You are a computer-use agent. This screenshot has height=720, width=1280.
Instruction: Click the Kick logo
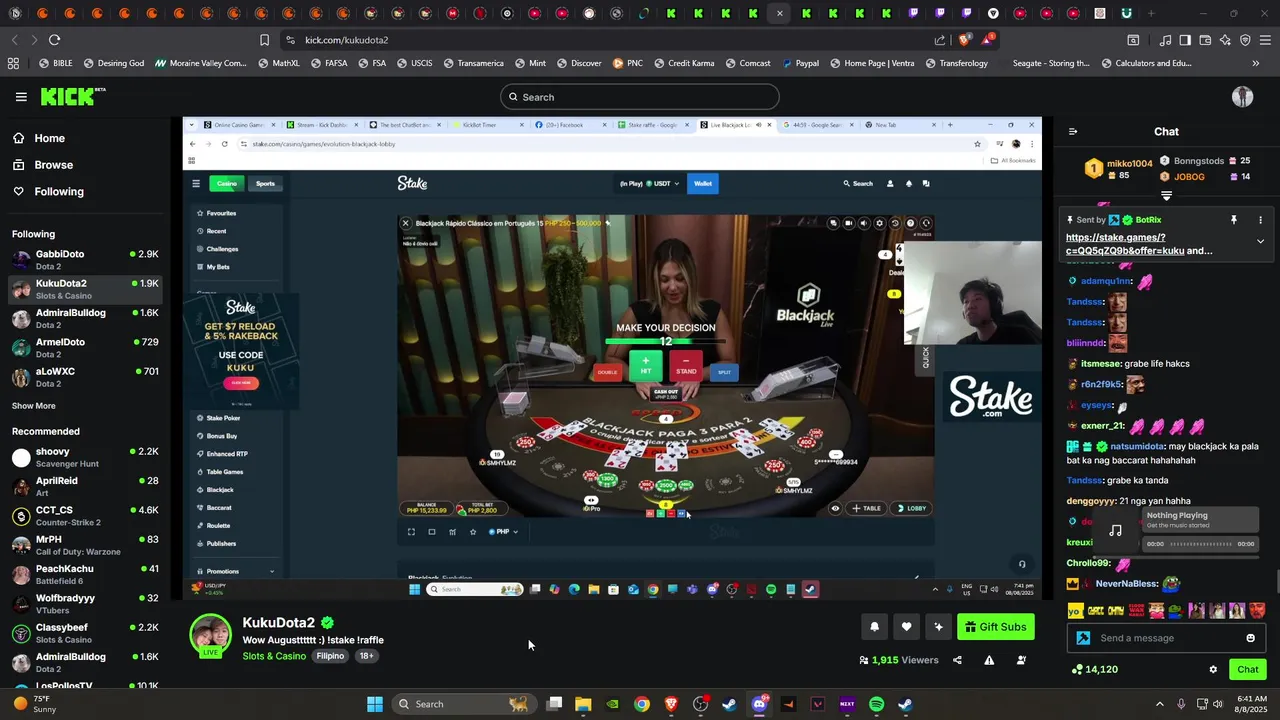(x=72, y=96)
